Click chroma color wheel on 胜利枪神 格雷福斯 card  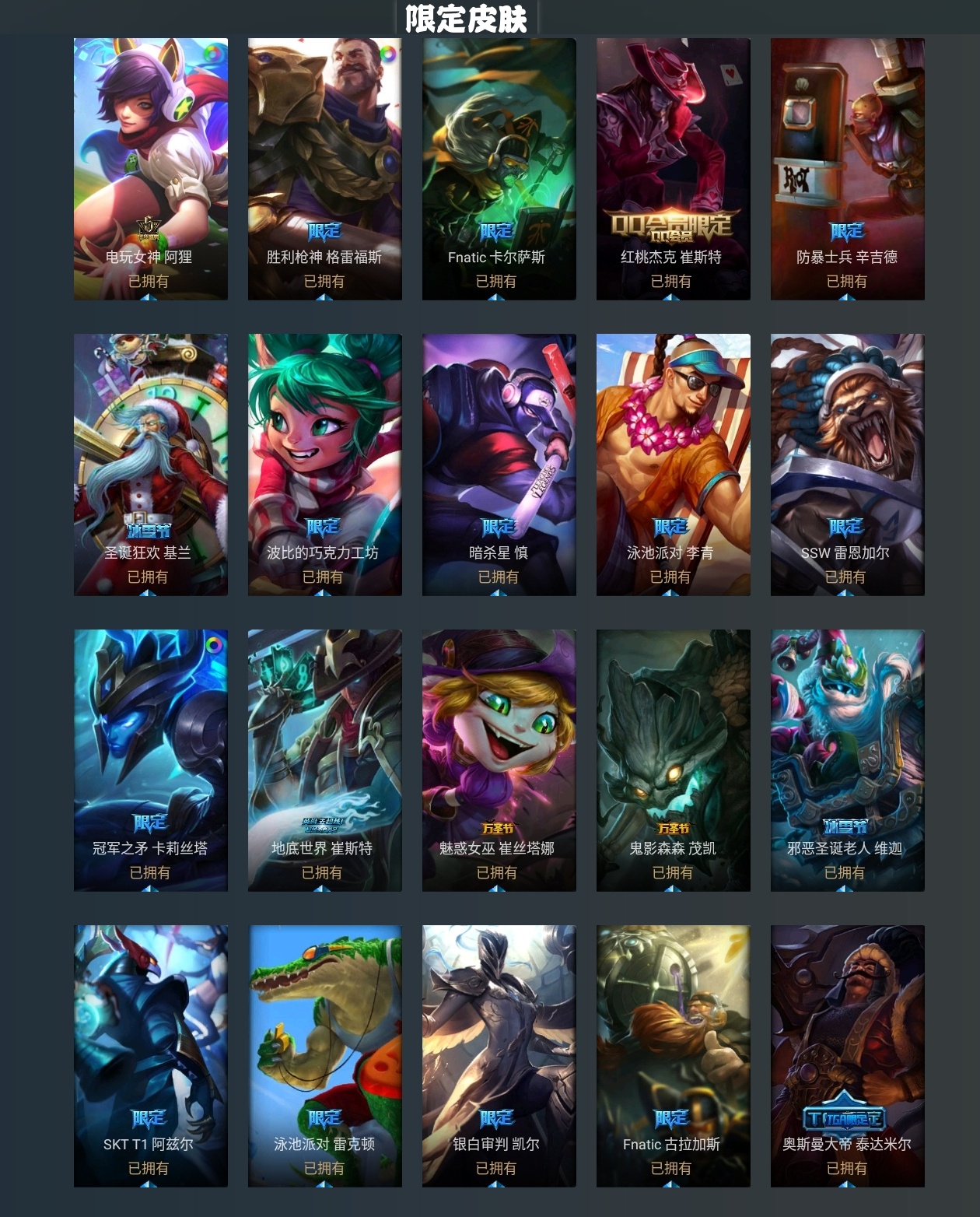(387, 54)
